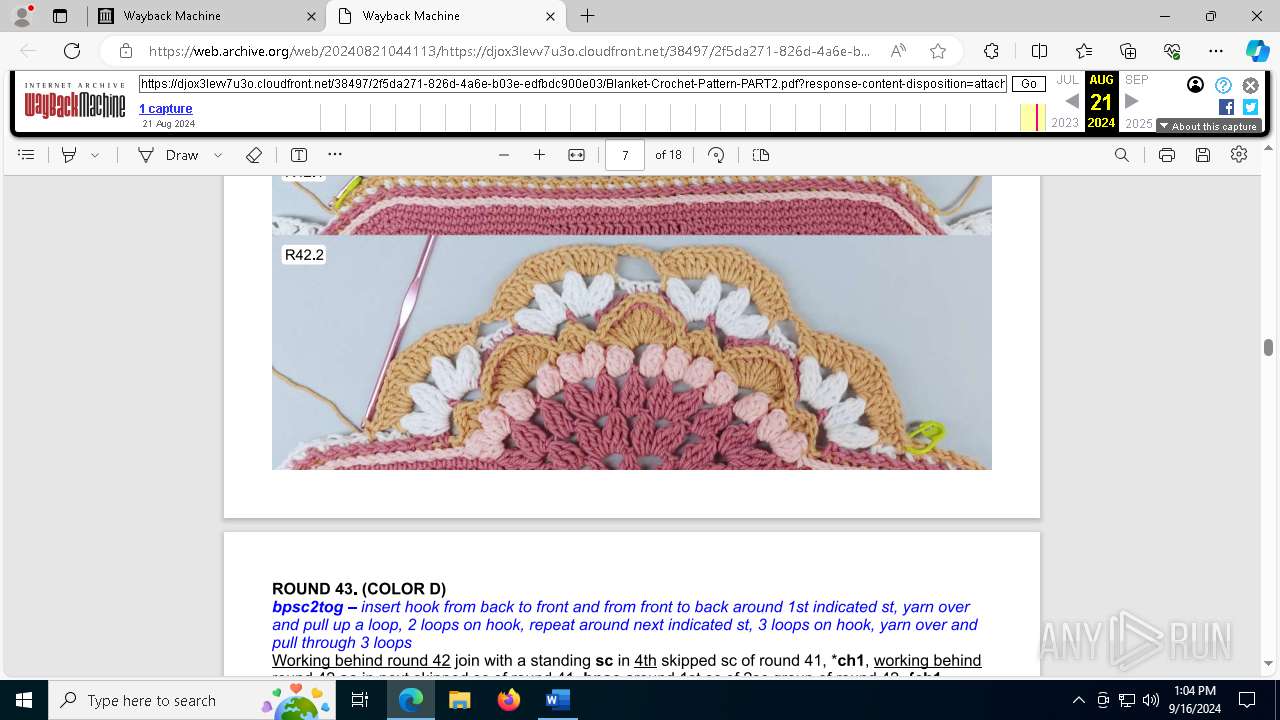Toggle fit to width view
The width and height of the screenshot is (1280, 720).
[576, 155]
